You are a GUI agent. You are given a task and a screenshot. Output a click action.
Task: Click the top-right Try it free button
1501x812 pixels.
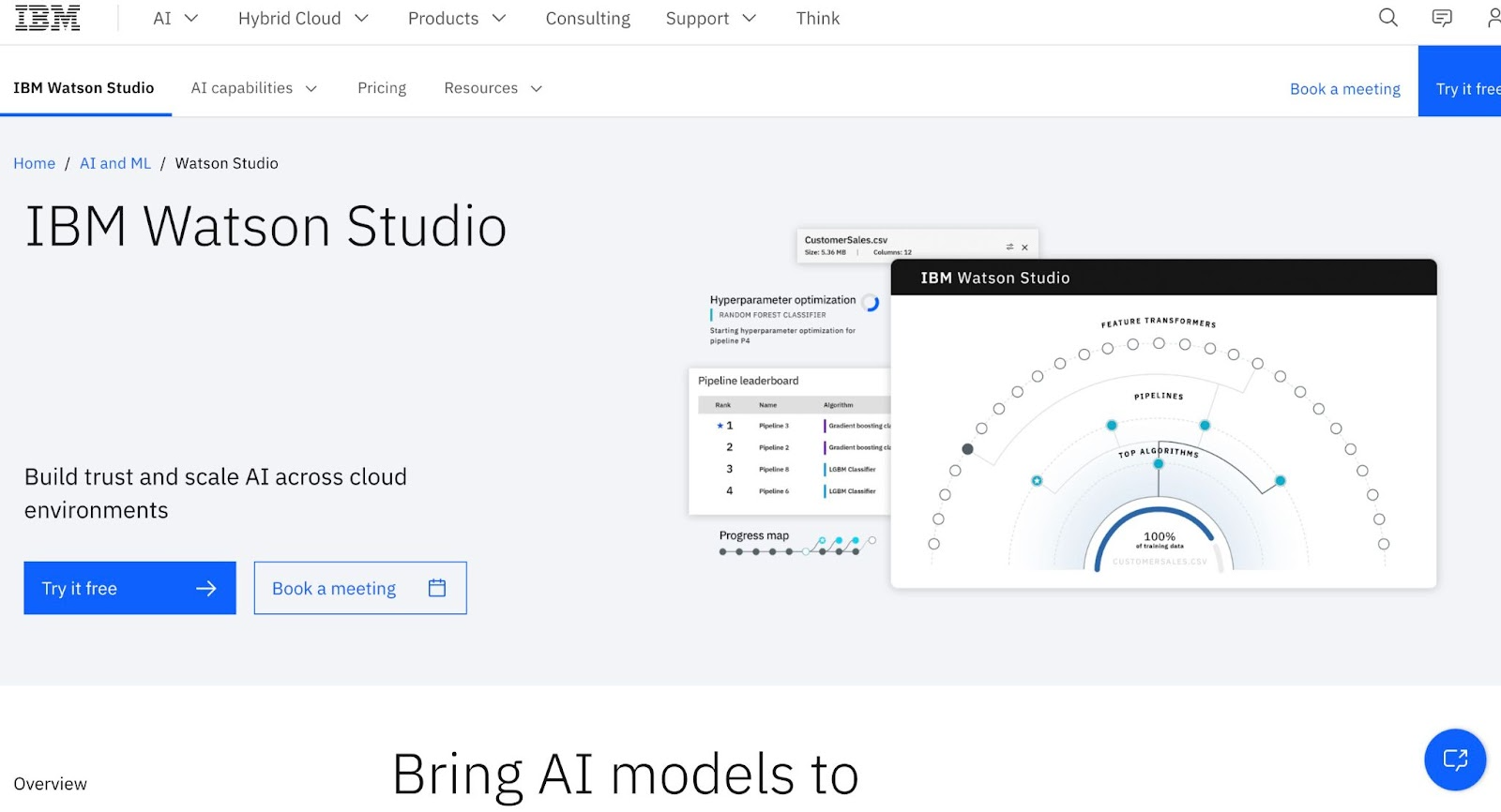pyautogui.click(x=1460, y=82)
